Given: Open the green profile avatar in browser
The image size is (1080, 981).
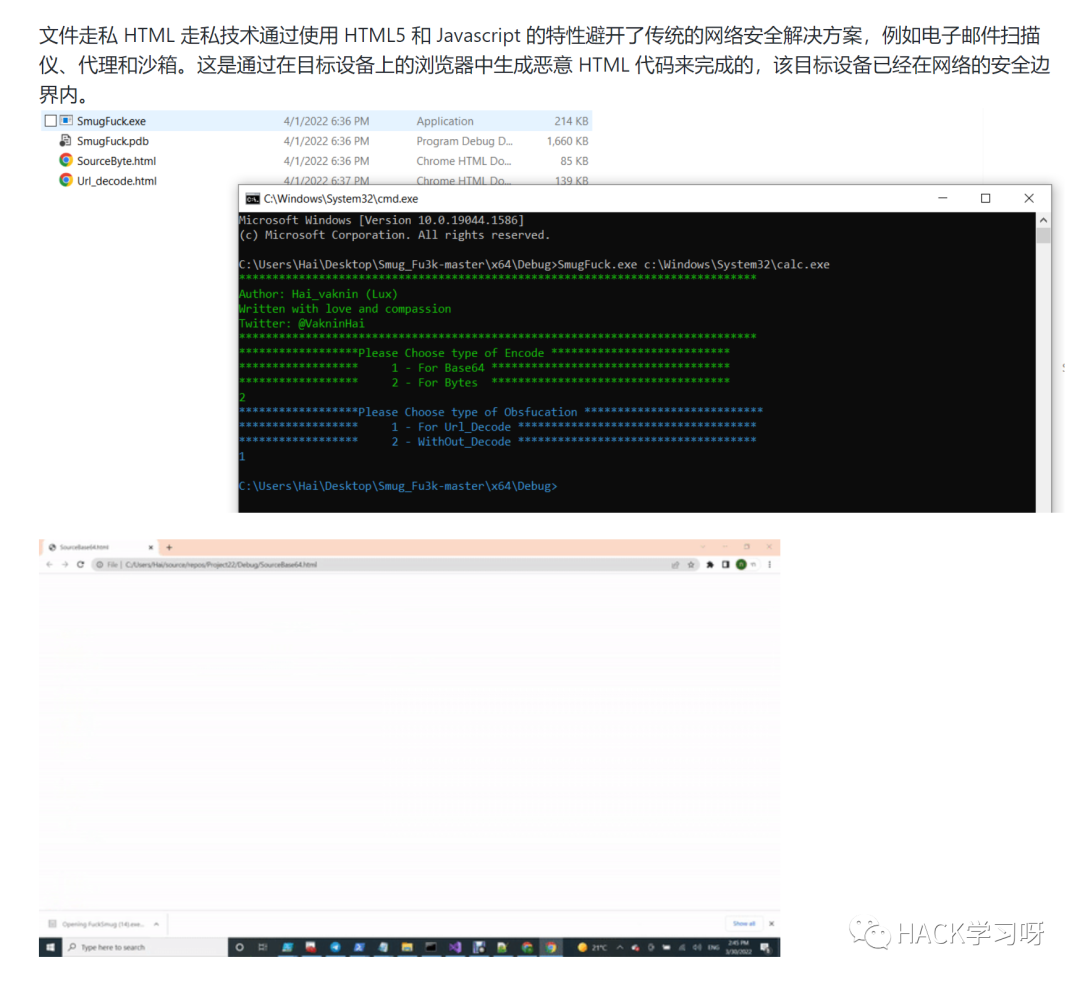Looking at the screenshot, I should 741,565.
